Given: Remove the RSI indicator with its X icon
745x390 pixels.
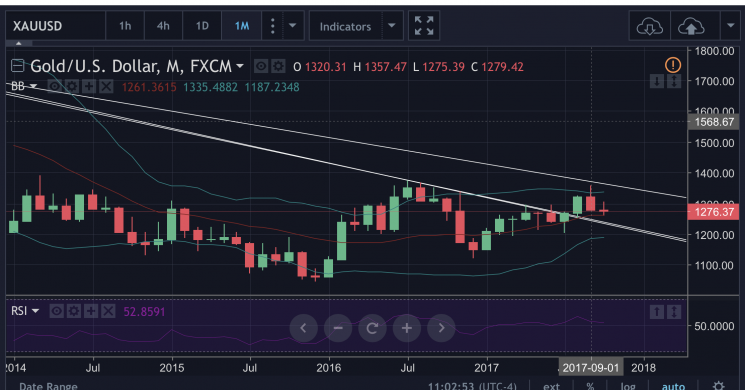Looking at the screenshot, I should (x=108, y=311).
